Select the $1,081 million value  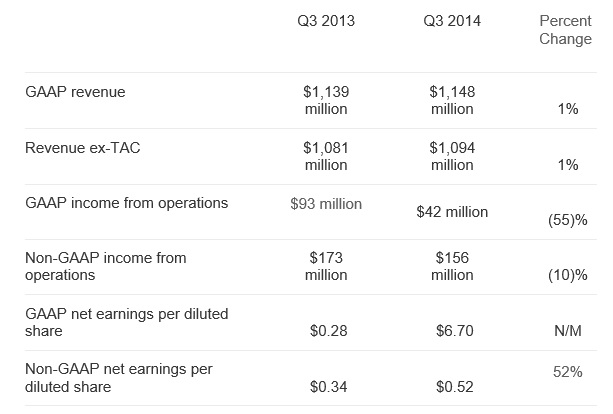pyautogui.click(x=325, y=156)
